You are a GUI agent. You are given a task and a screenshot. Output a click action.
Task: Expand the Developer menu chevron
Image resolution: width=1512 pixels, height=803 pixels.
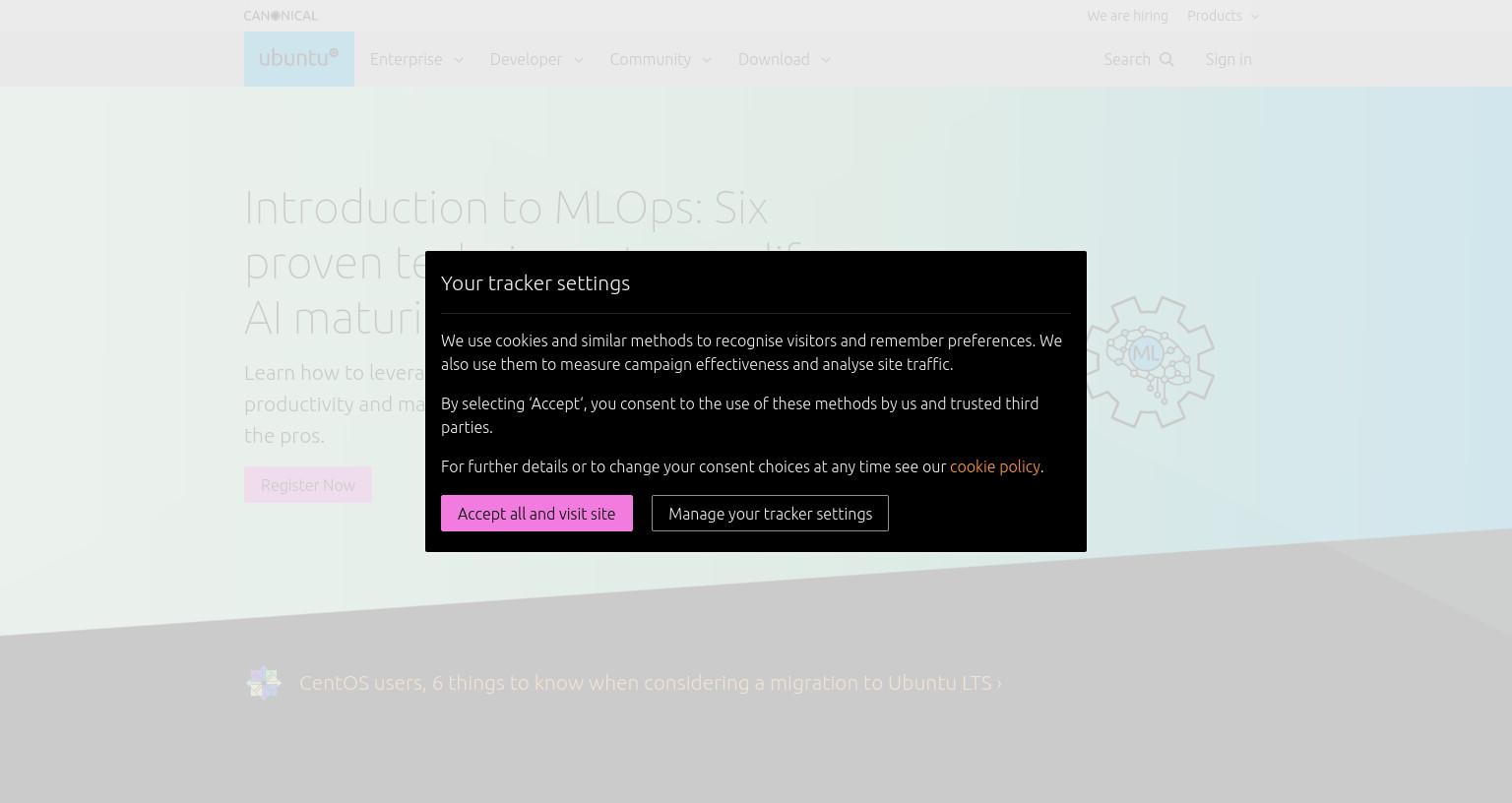coord(579,60)
